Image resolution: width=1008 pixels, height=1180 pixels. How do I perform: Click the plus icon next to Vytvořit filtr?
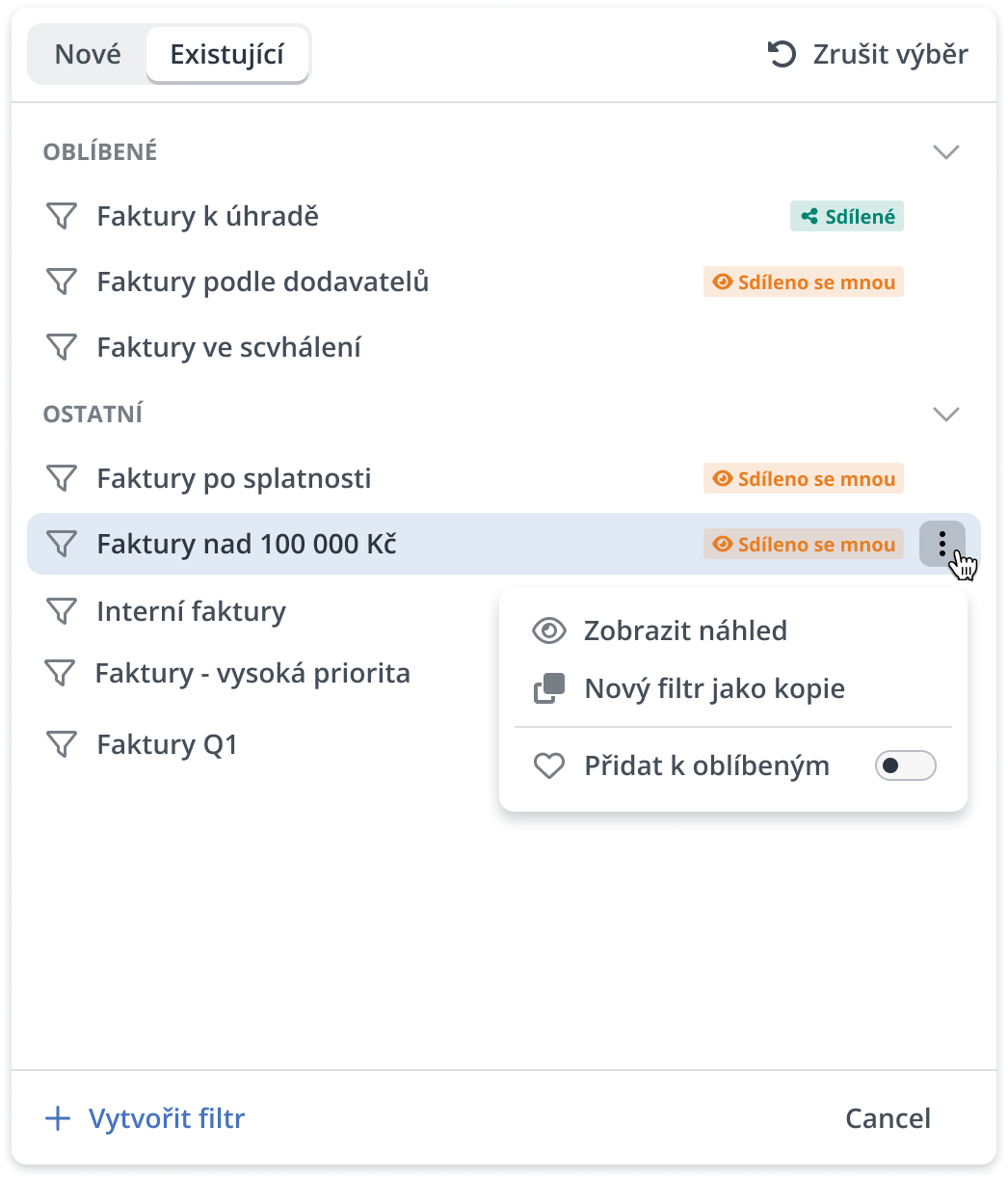[x=59, y=1118]
